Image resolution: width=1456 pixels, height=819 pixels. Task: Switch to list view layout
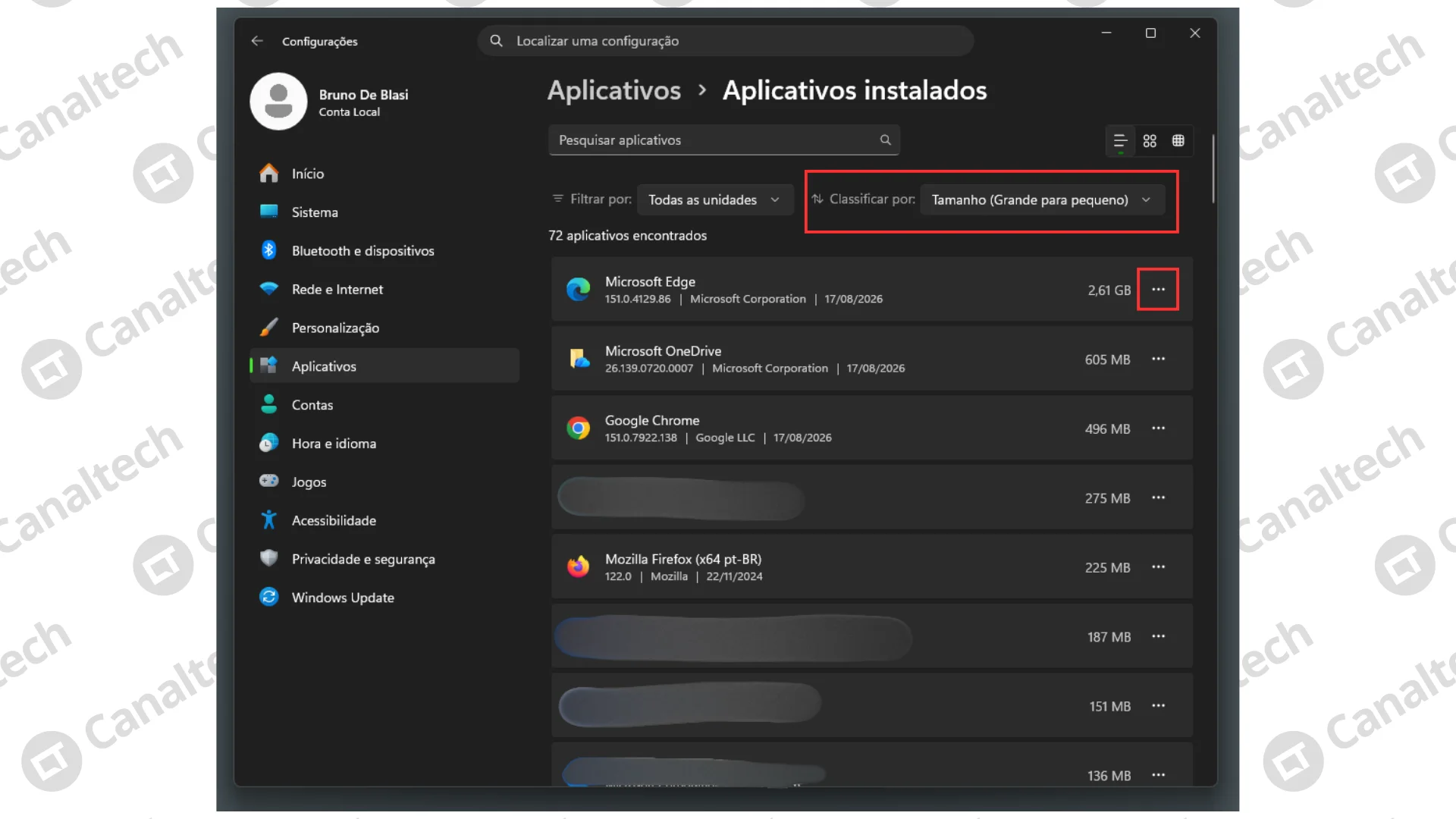(x=1120, y=141)
